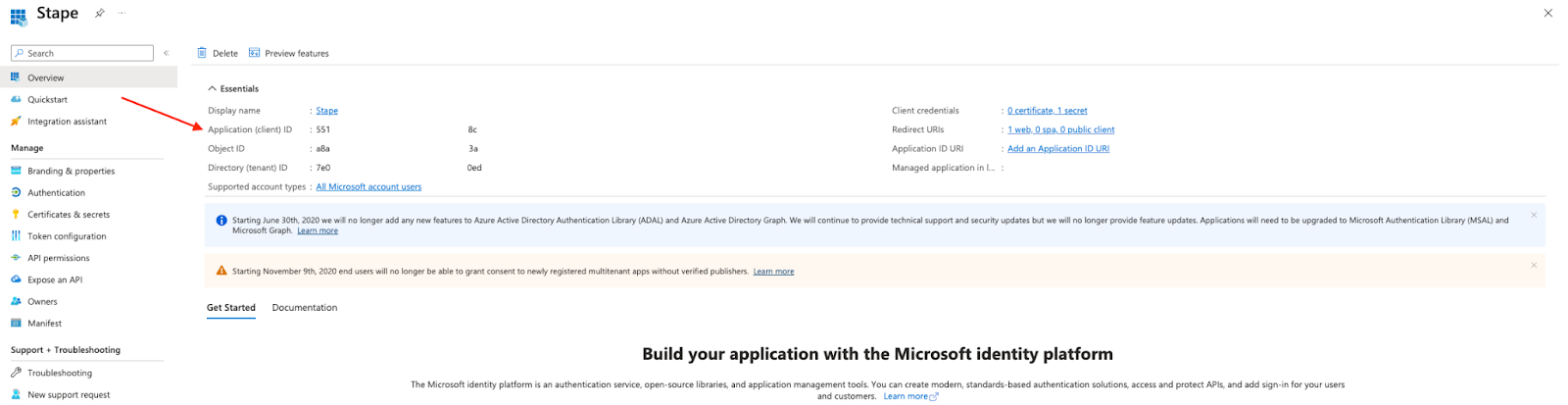
Task: Click Token configuration bars icon
Action: (16, 236)
